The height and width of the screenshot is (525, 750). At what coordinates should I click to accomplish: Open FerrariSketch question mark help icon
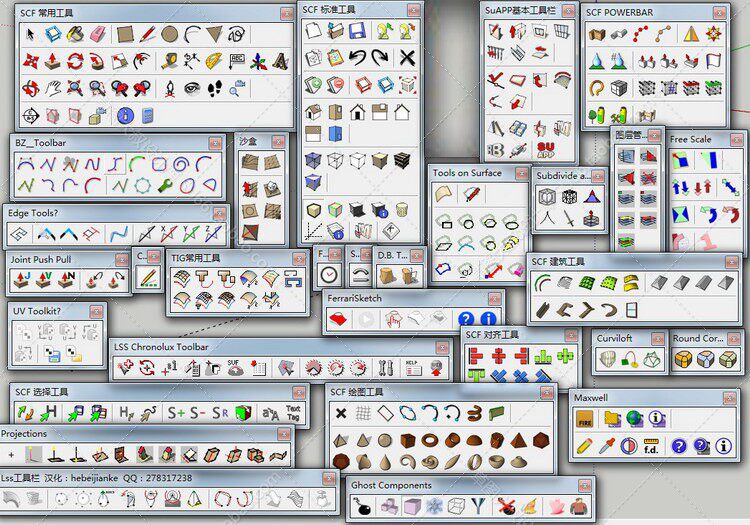tap(466, 319)
